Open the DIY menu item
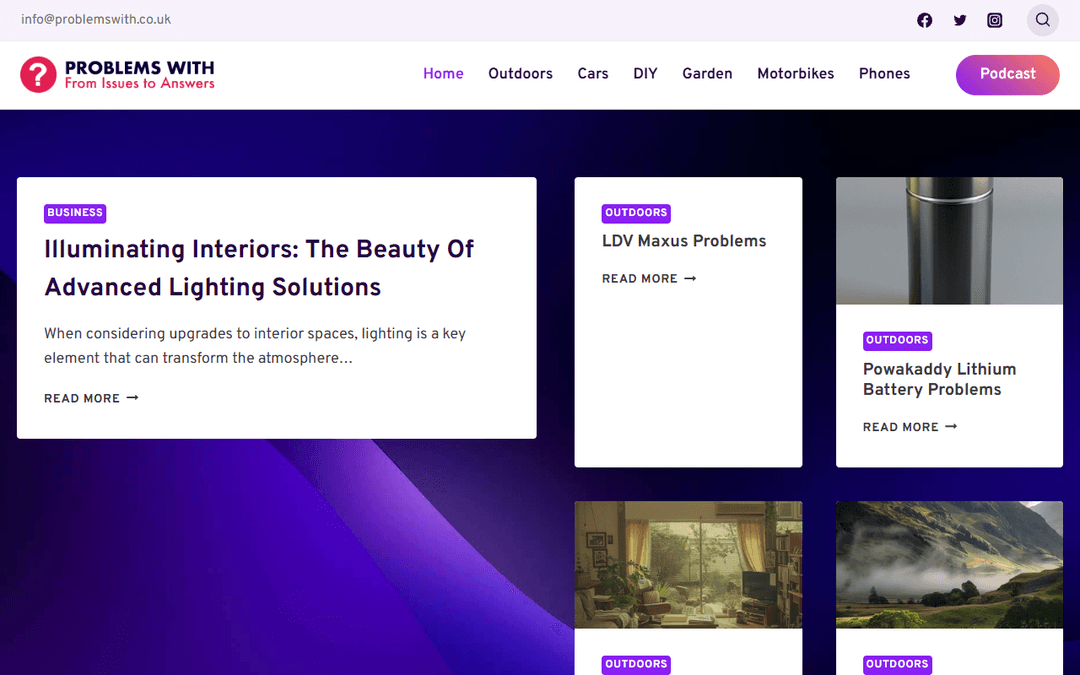This screenshot has width=1080, height=675. (x=645, y=74)
